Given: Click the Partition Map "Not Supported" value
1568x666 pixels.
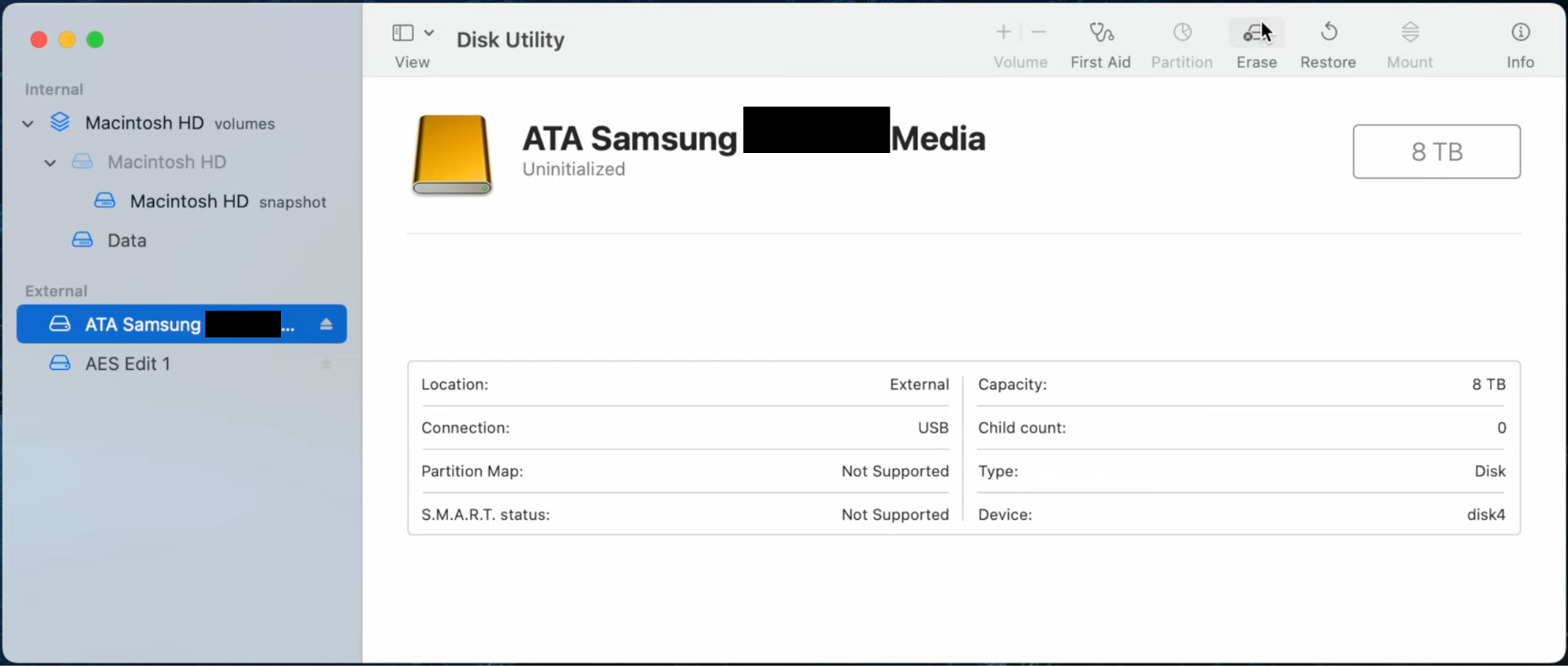Looking at the screenshot, I should point(895,471).
